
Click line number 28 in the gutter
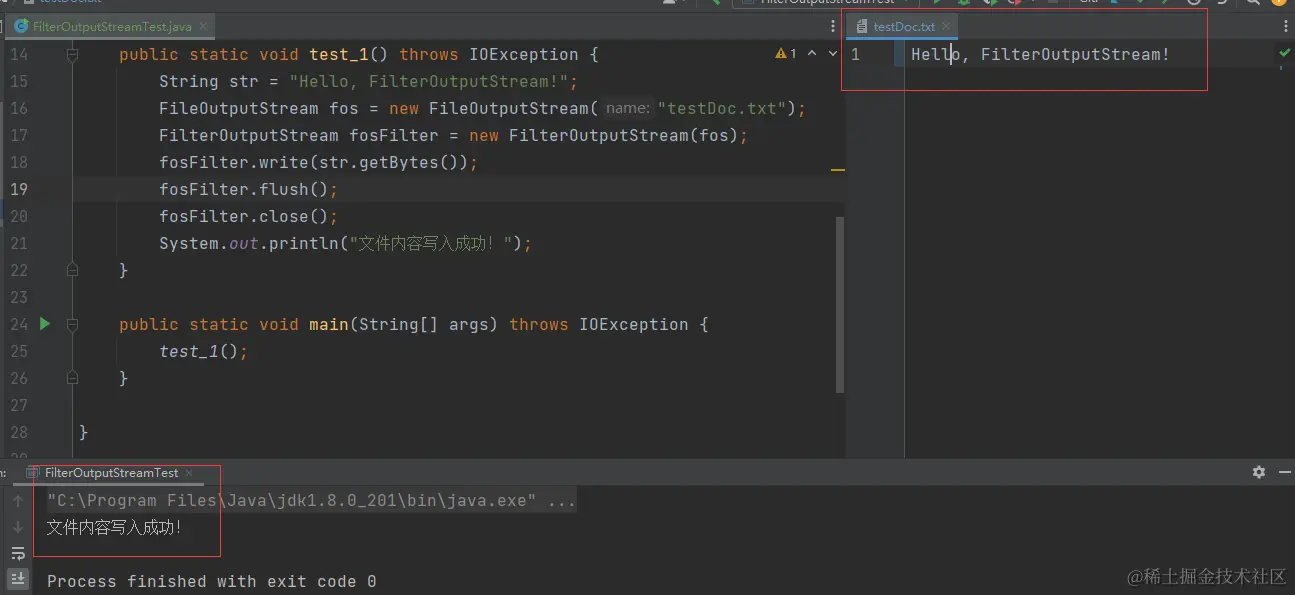pos(19,432)
